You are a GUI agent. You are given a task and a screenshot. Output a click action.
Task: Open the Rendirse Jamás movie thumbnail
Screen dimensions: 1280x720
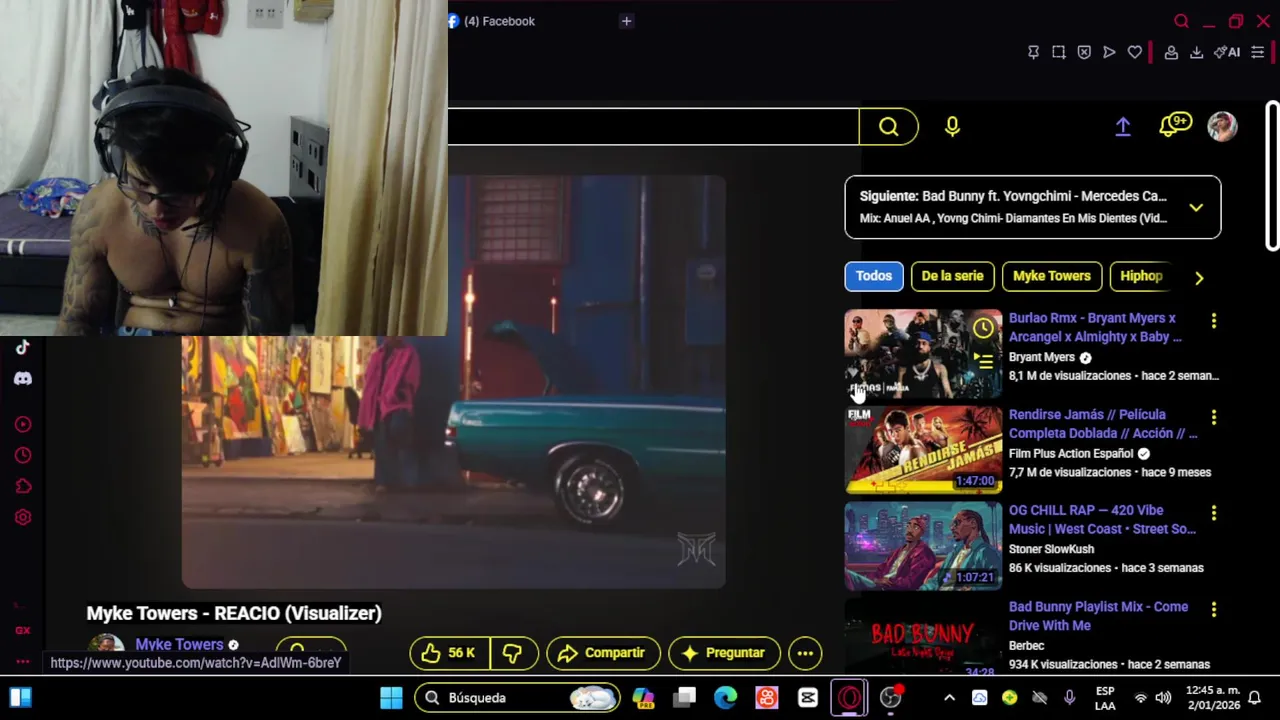pos(923,450)
